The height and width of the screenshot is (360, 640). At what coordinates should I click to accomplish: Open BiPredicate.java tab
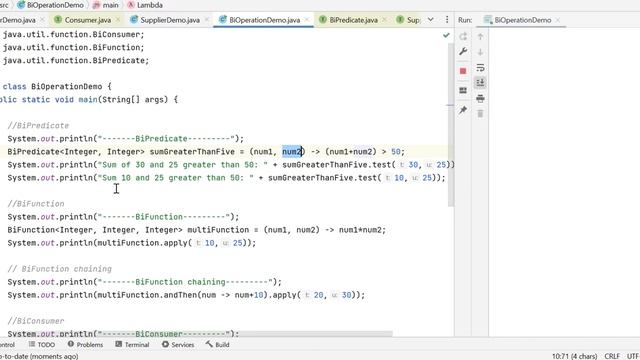(x=353, y=20)
